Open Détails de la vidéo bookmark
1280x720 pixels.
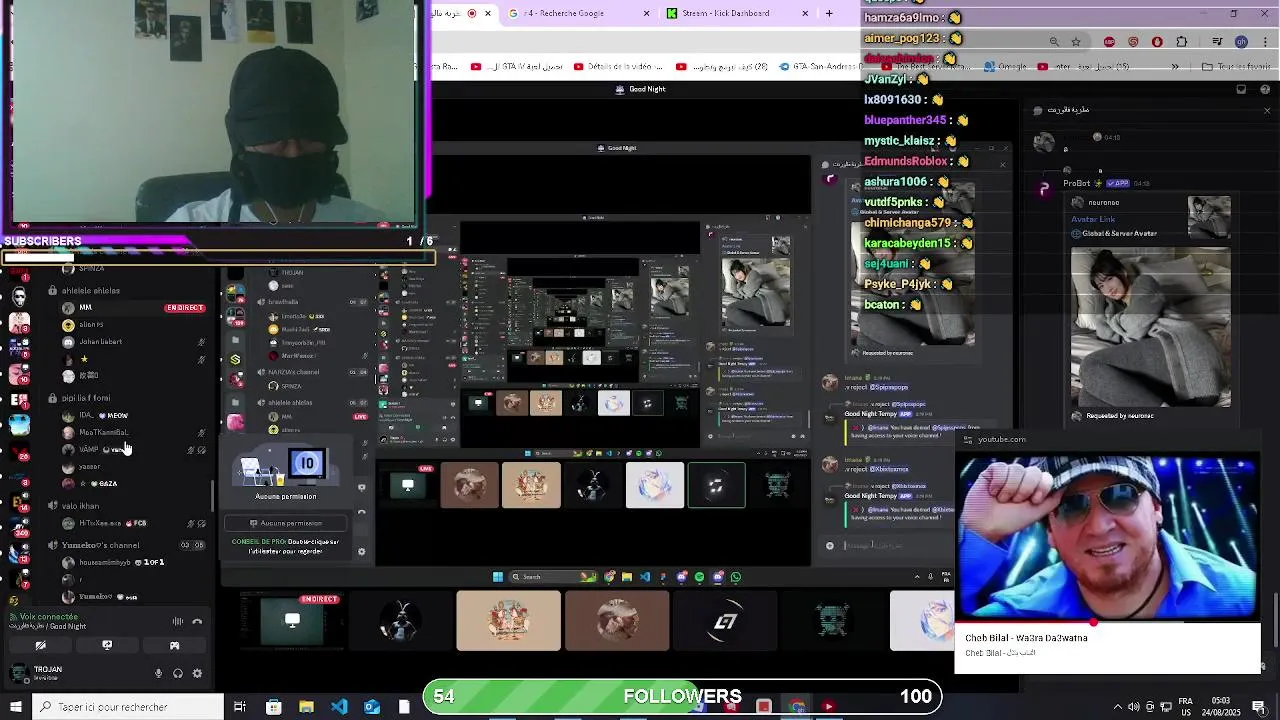point(618,67)
